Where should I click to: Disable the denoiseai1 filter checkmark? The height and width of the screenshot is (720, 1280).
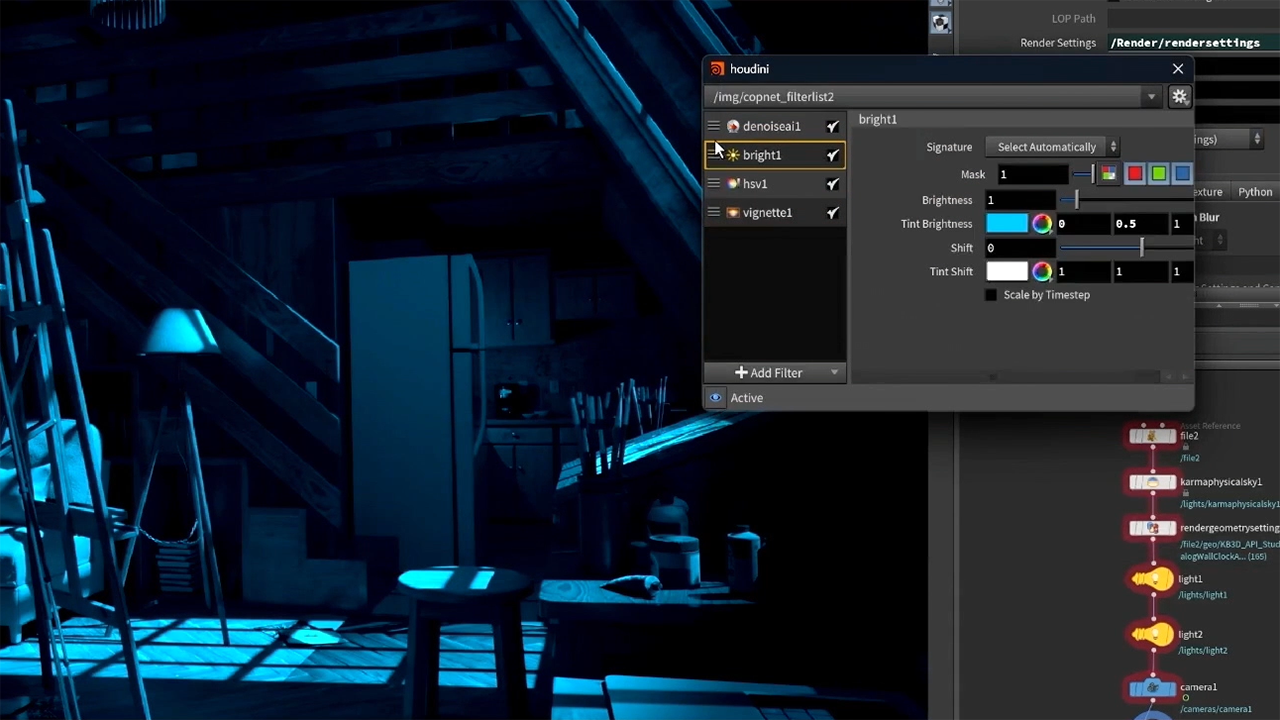tap(832, 127)
